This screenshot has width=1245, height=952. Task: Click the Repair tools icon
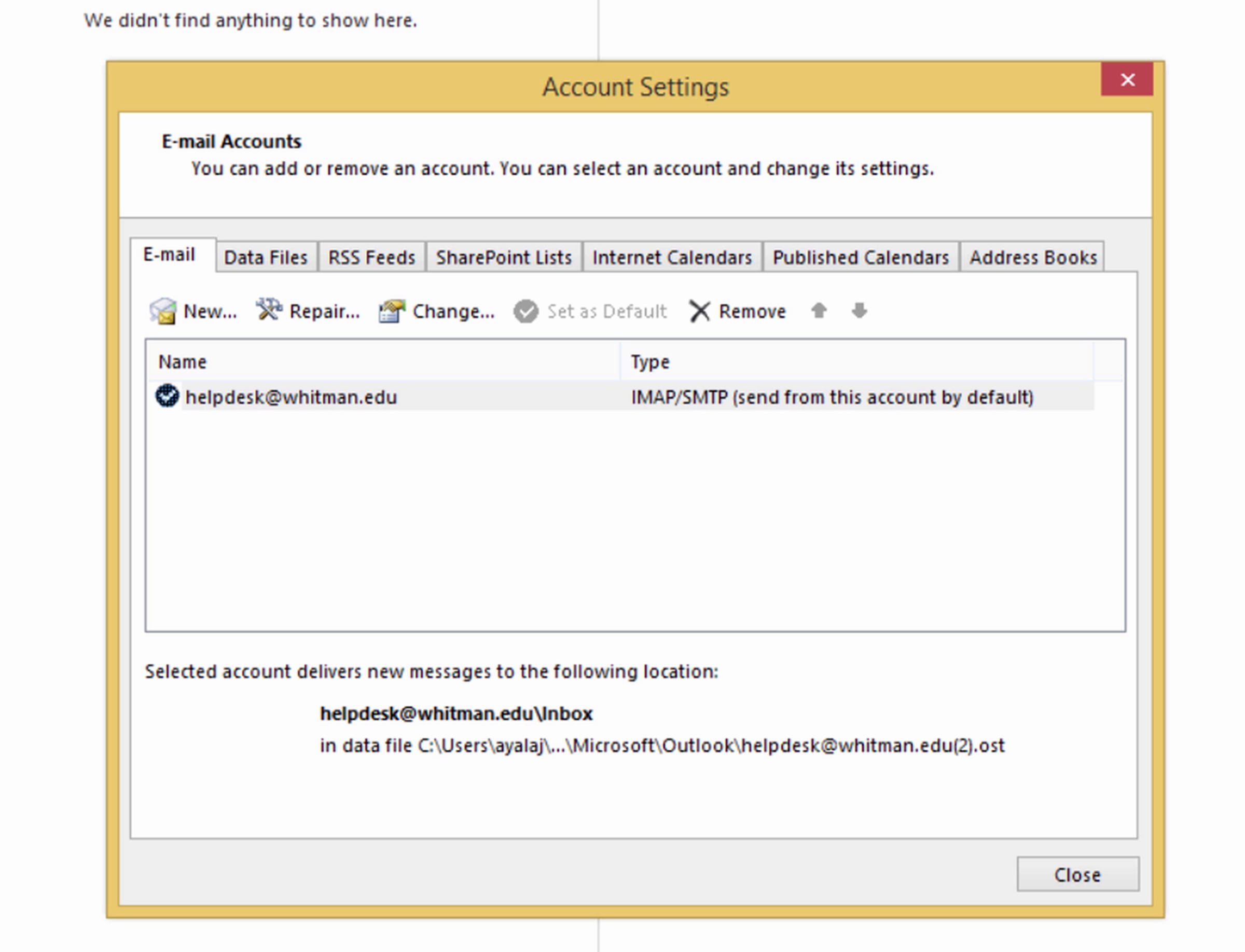pos(269,310)
